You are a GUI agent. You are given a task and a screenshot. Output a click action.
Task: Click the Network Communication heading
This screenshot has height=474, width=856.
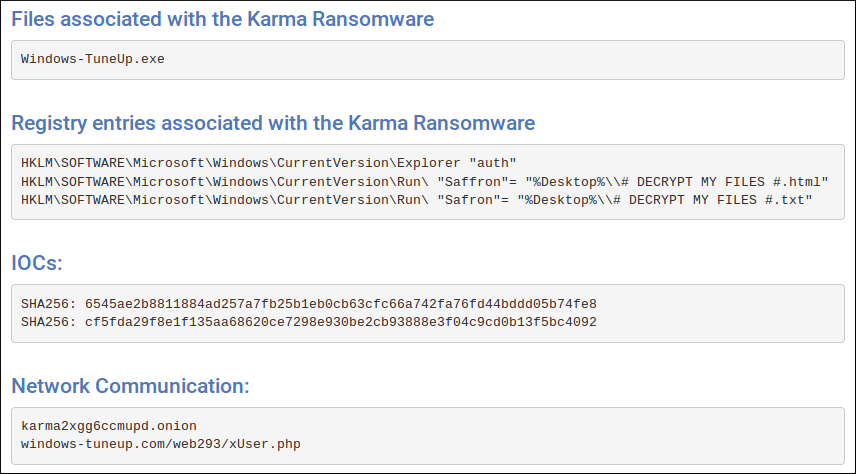[x=130, y=386]
